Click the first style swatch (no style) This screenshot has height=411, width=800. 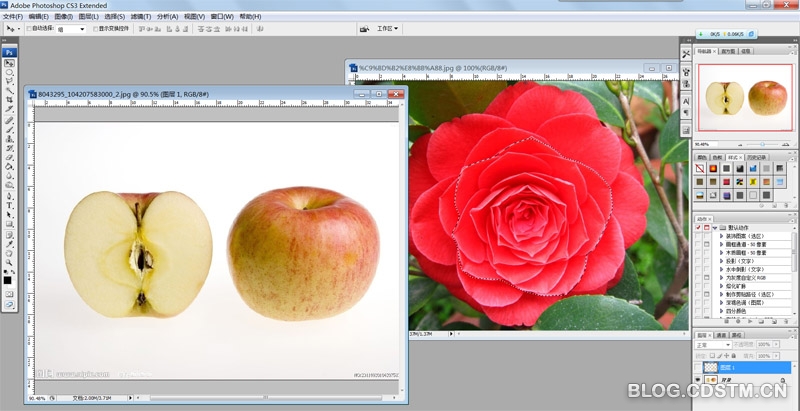pos(701,169)
